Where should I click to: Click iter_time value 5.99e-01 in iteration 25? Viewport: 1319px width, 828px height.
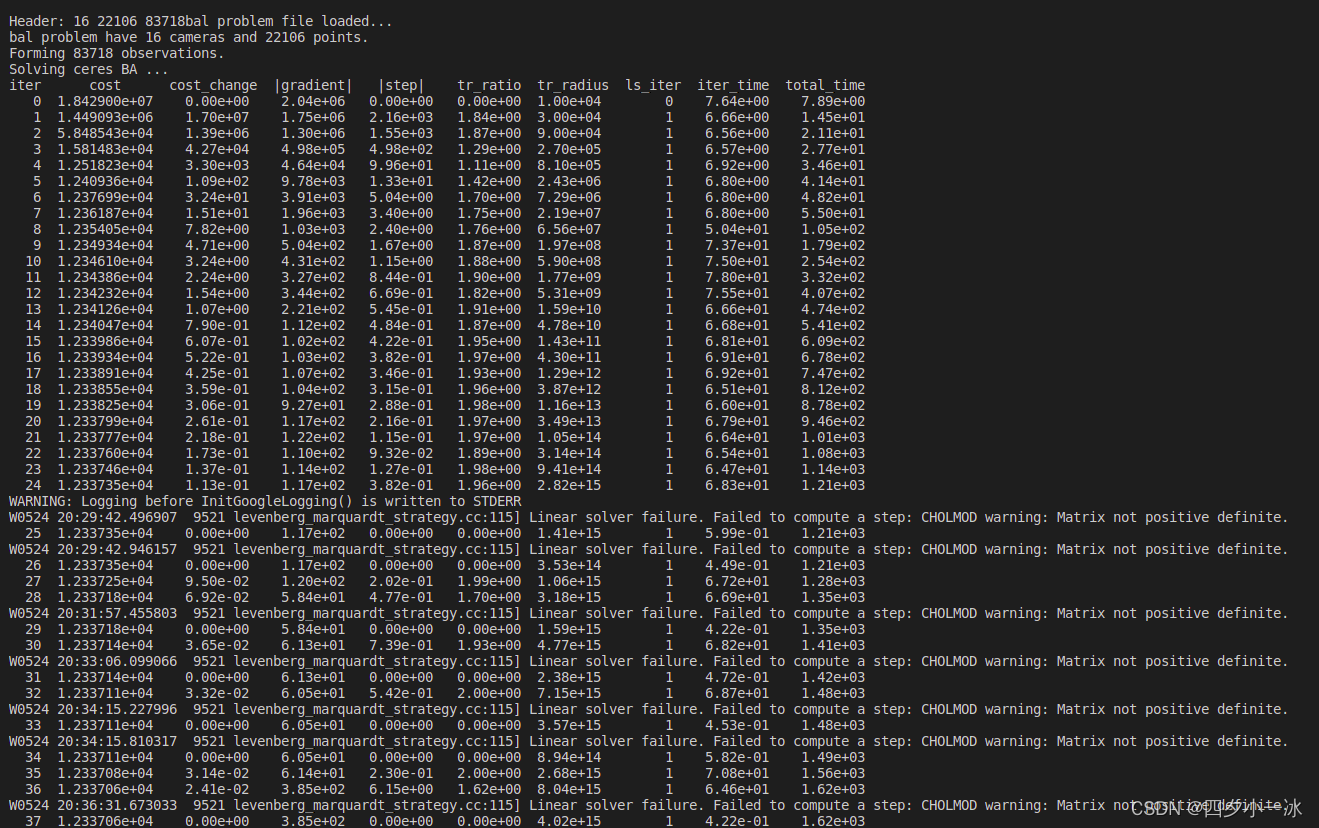737,533
